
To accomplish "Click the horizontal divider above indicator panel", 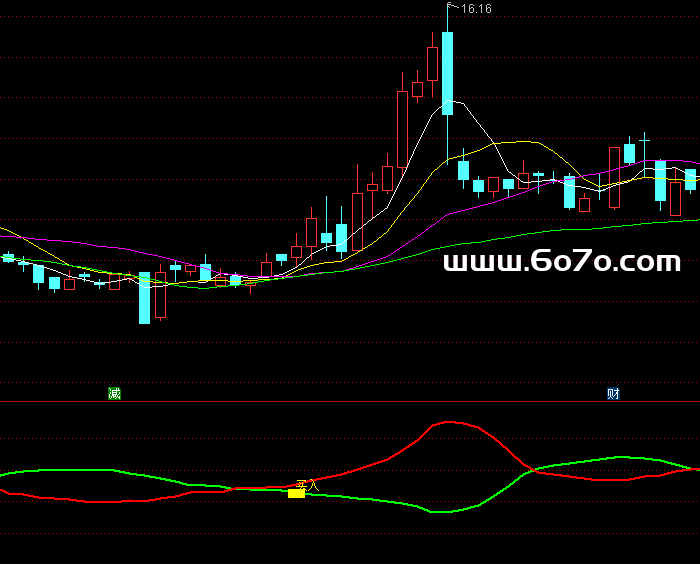I will click(350, 402).
